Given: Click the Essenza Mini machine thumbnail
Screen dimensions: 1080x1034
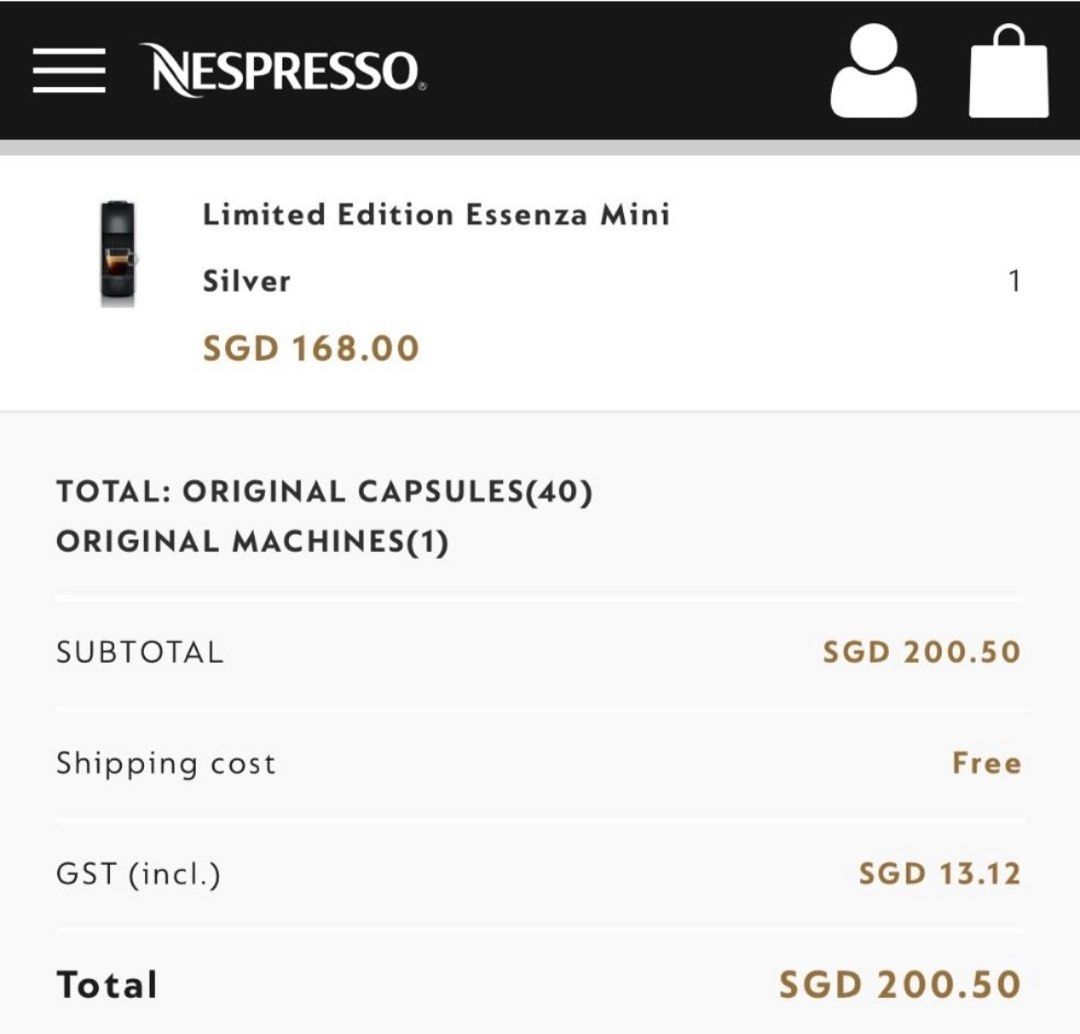Looking at the screenshot, I should coord(116,253).
